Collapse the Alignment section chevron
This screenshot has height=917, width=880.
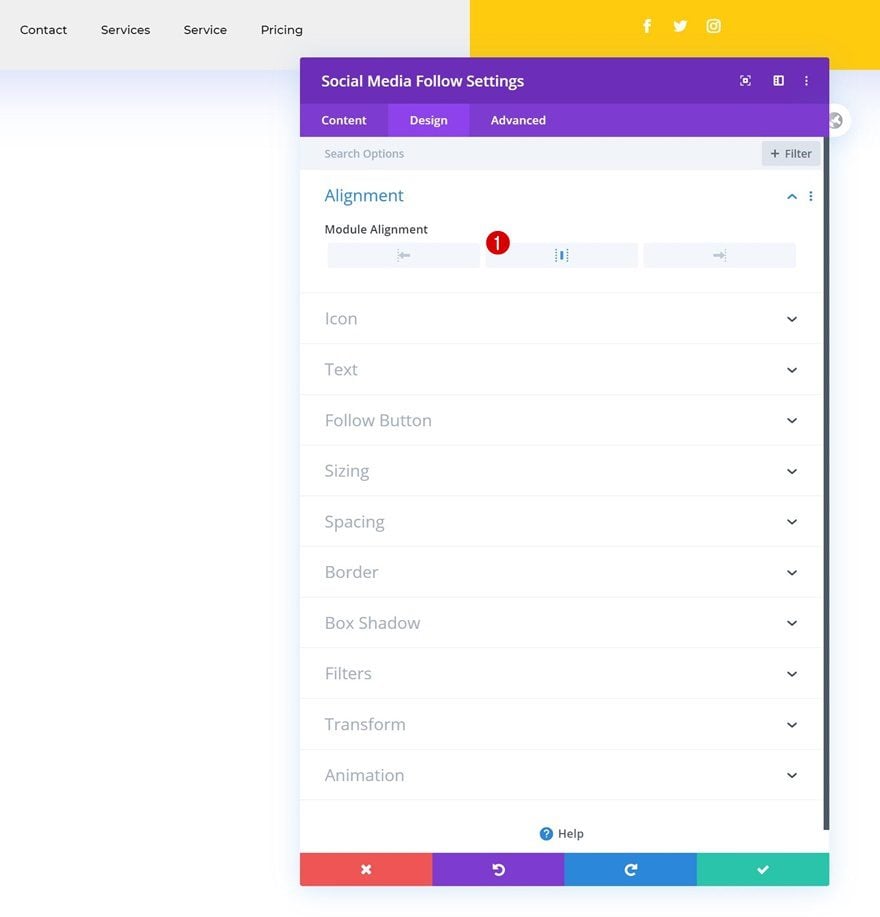pos(792,196)
